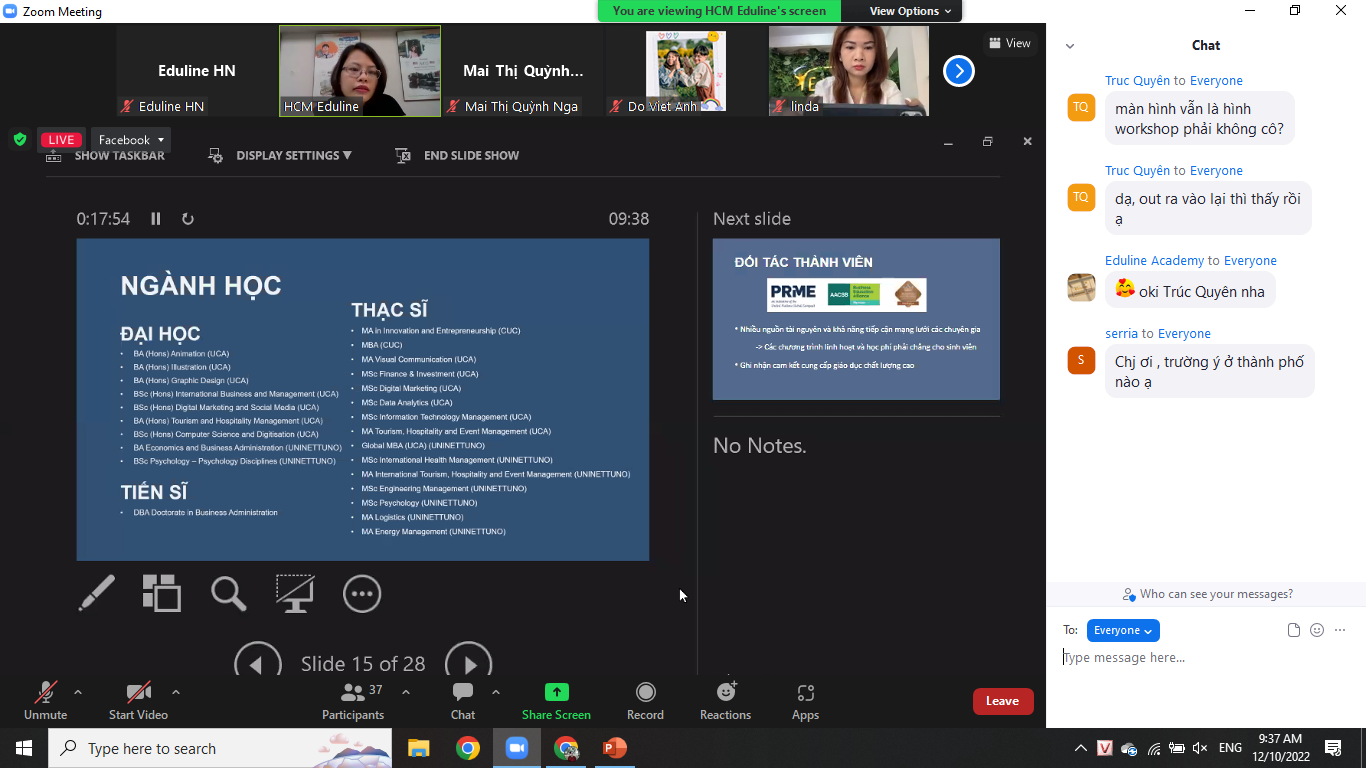Image resolution: width=1366 pixels, height=768 pixels.
Task: Expand the Facebook live stream dropdown
Action: [x=131, y=140]
